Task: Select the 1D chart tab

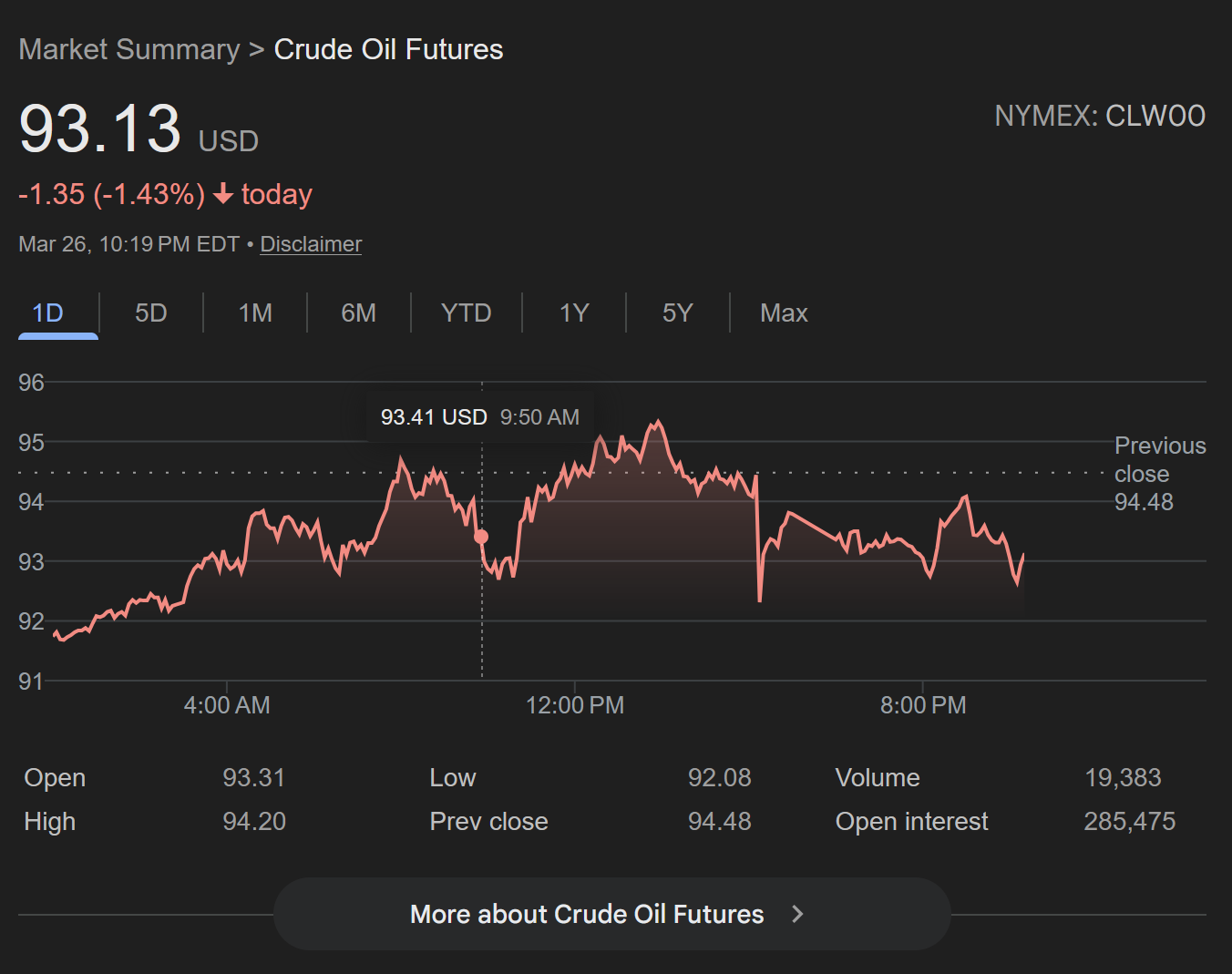Action: tap(48, 313)
